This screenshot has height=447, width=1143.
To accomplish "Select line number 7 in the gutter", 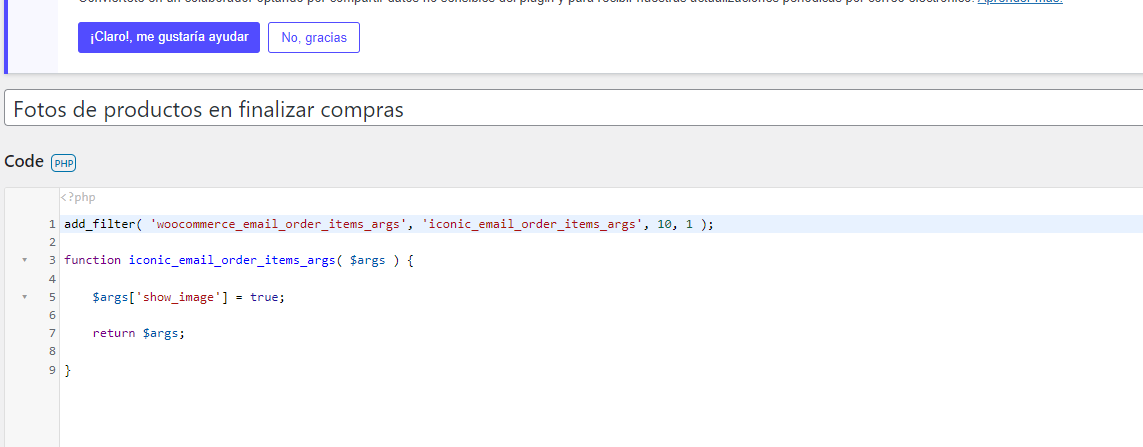I will click(52, 333).
